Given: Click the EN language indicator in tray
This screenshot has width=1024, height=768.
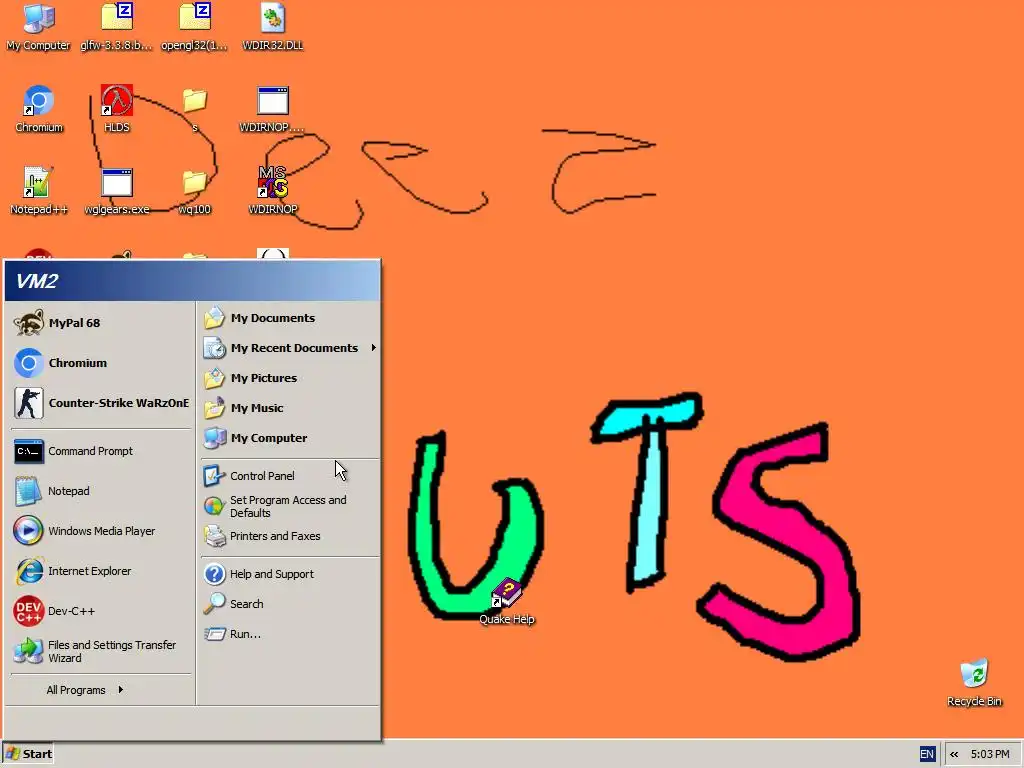Looking at the screenshot, I should coord(927,754).
